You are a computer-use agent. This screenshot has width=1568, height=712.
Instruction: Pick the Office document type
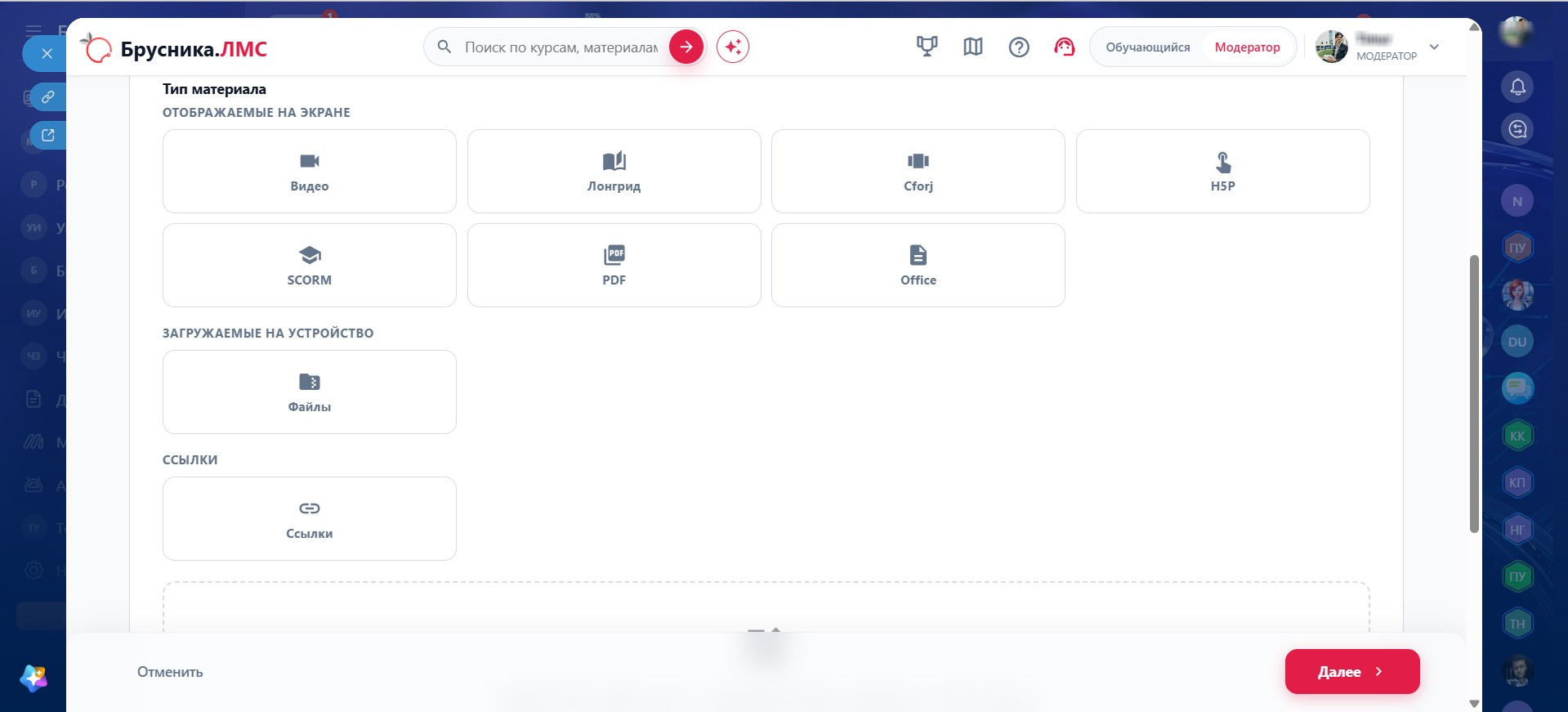click(918, 266)
